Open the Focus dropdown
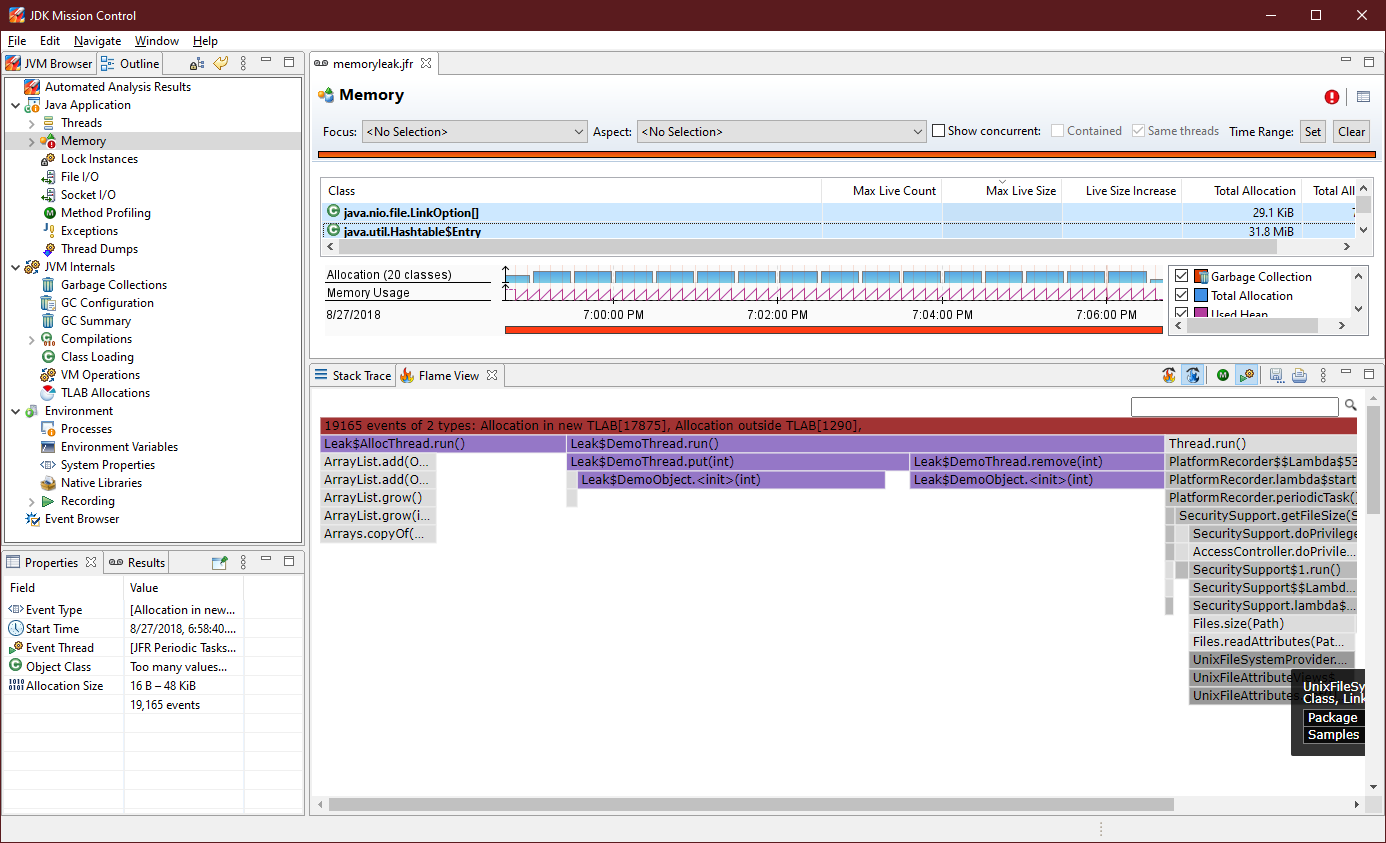 pyautogui.click(x=474, y=132)
